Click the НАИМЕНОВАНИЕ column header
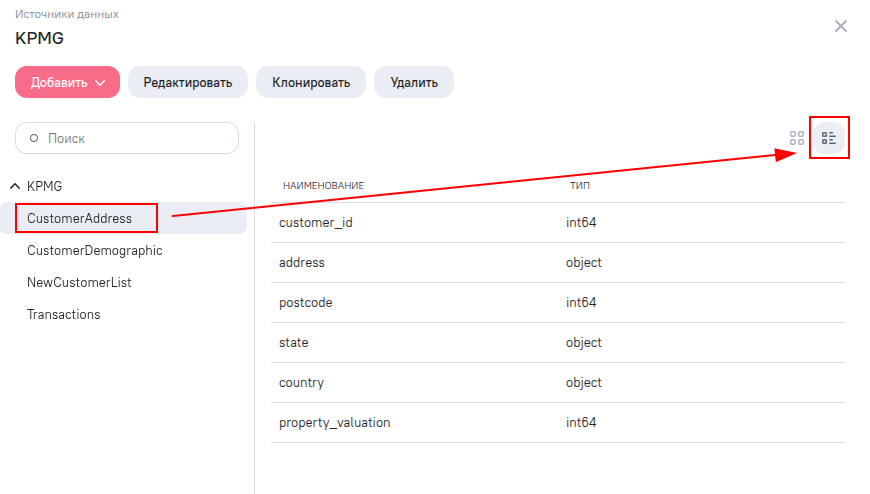The image size is (870, 494). (323, 185)
